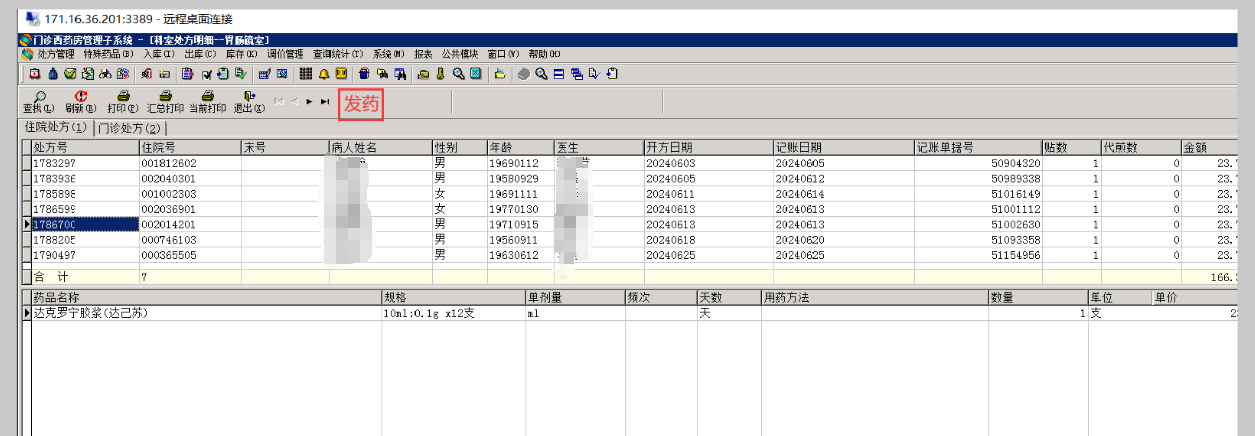The height and width of the screenshot is (436, 1255).
Task: Click the 开方日期 column header
Action: [x=708, y=147]
